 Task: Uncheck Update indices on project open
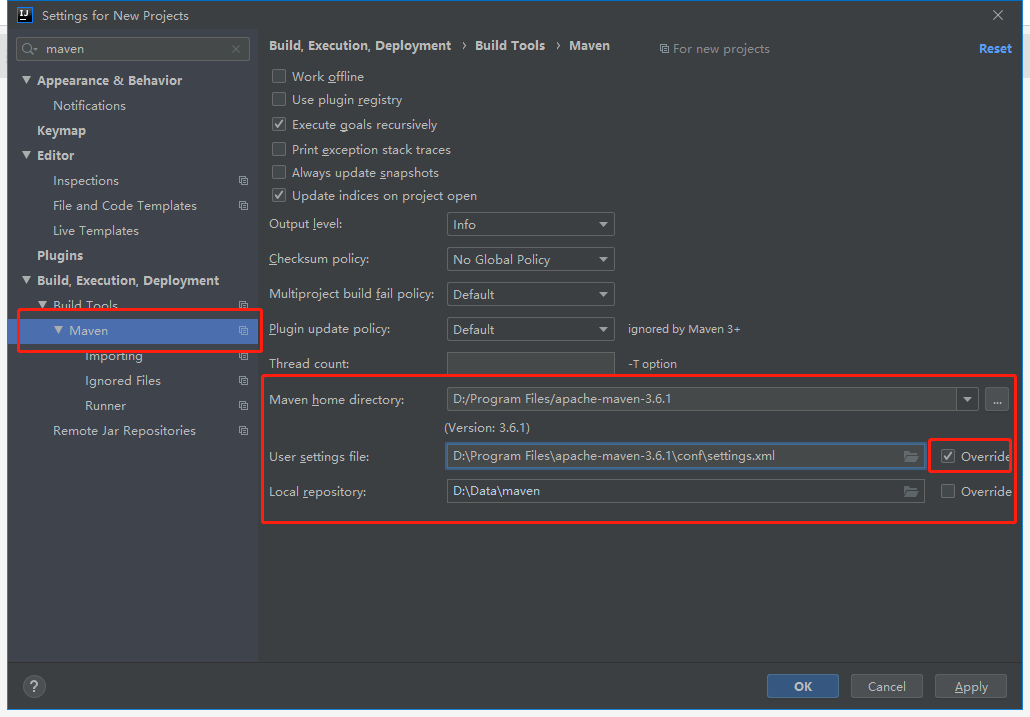click(279, 195)
